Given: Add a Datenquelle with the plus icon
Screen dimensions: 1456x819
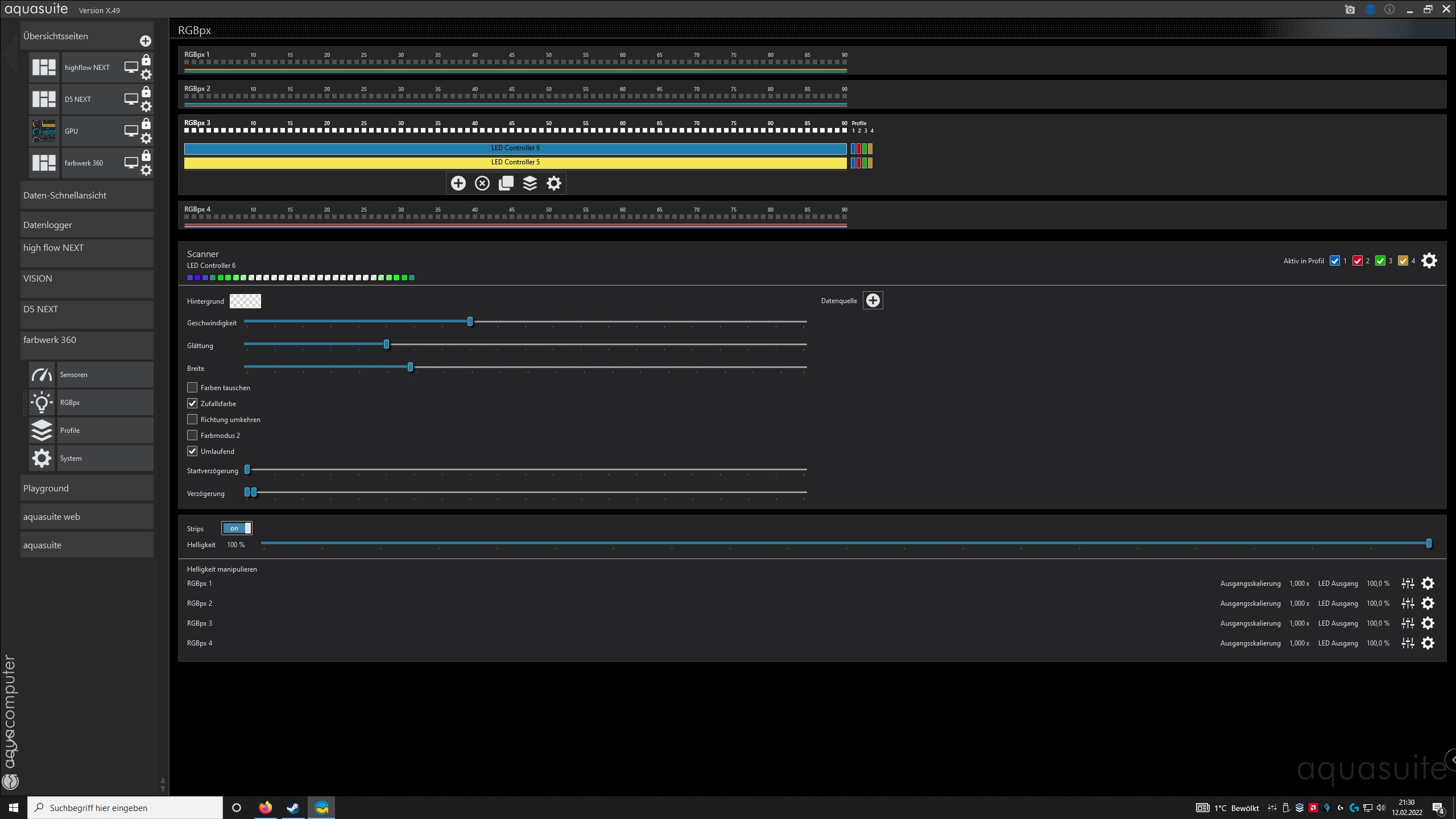Looking at the screenshot, I should [872, 300].
